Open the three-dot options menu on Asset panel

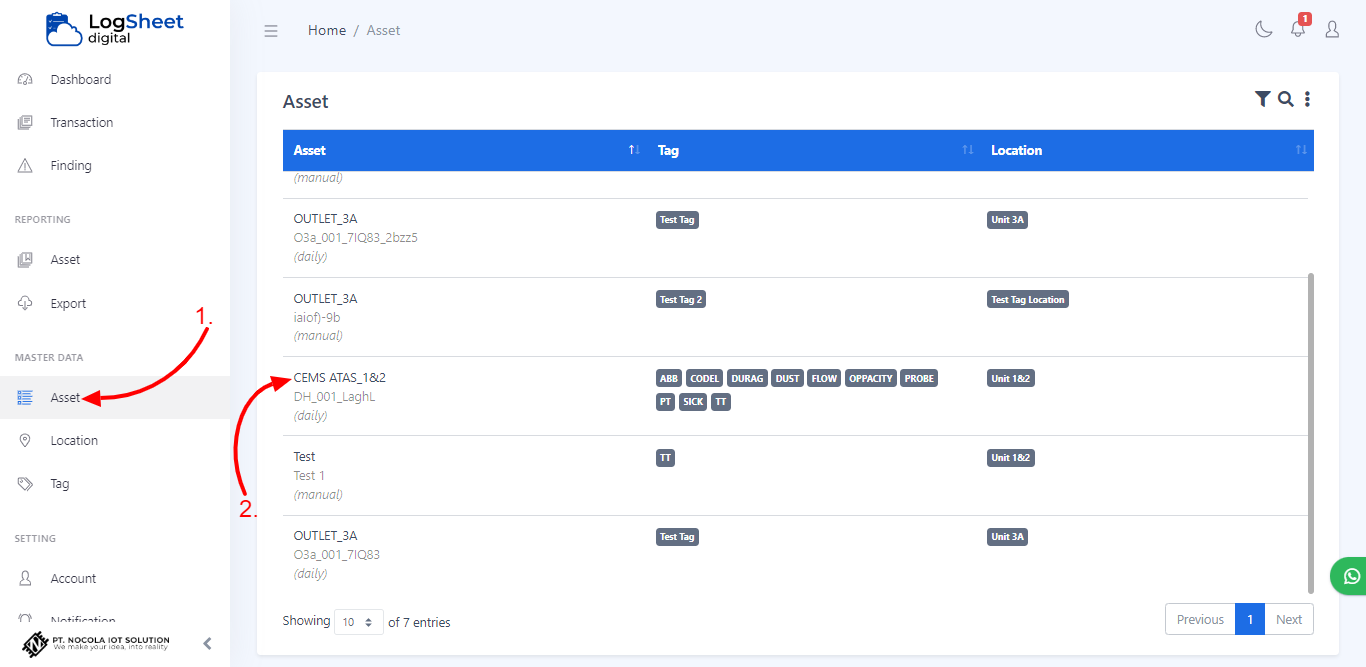1307,99
